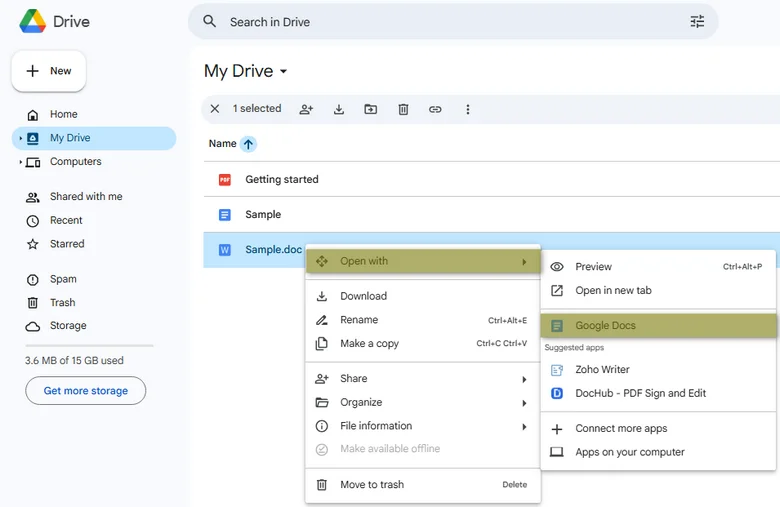This screenshot has width=780, height=507.
Task: Click the Home house icon in sidebar
Action: (33, 115)
